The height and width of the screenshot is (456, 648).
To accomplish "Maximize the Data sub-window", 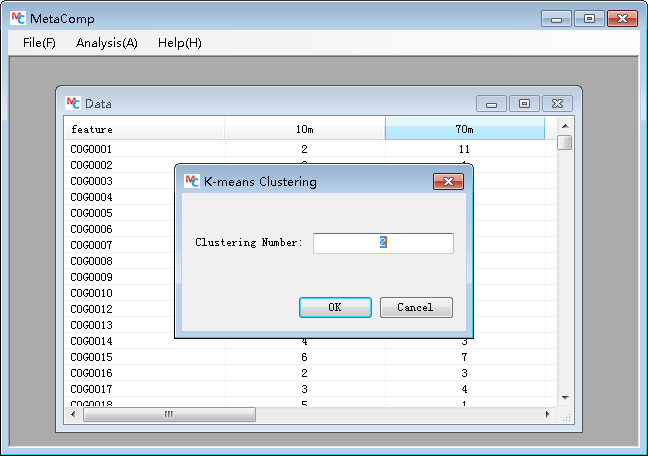I will [524, 103].
